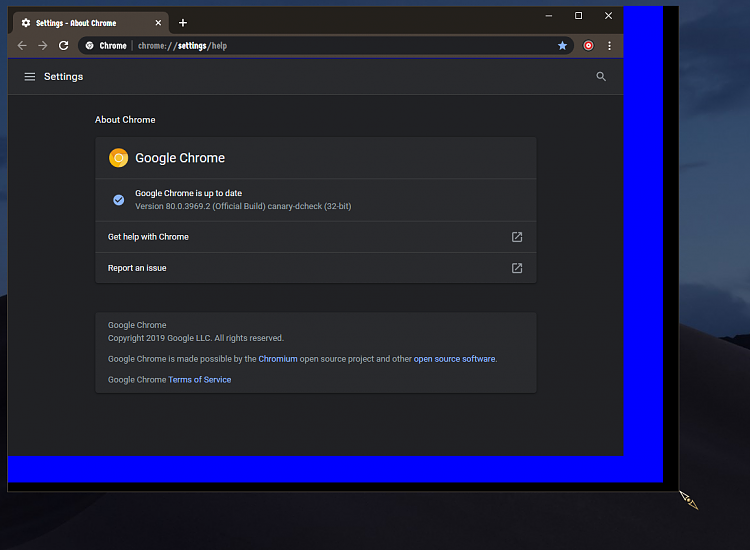Viewport: 750px width, 550px height.
Task: Toggle the bookmark star
Action: pyautogui.click(x=562, y=45)
